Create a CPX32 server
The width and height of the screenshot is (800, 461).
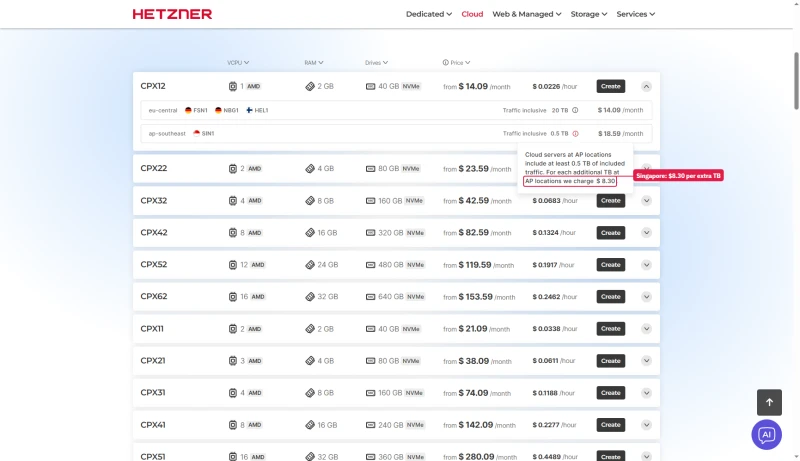[x=611, y=201]
